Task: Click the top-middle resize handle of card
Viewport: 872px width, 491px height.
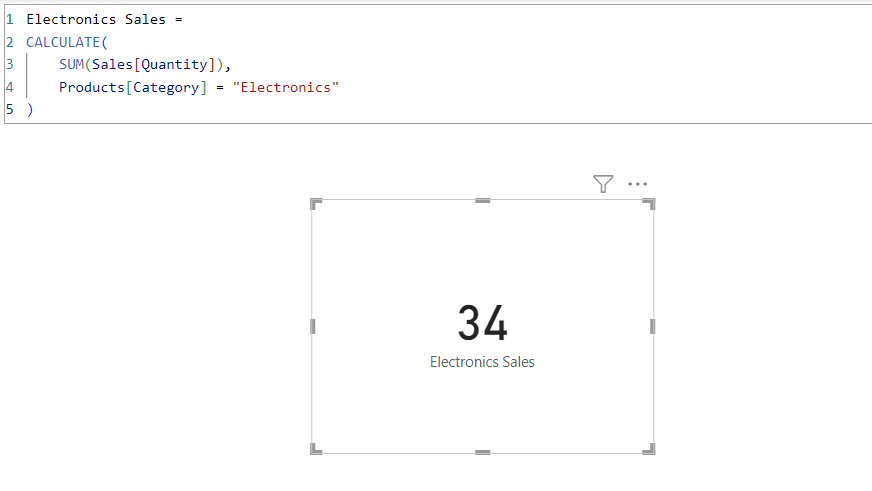Action: [x=483, y=201]
